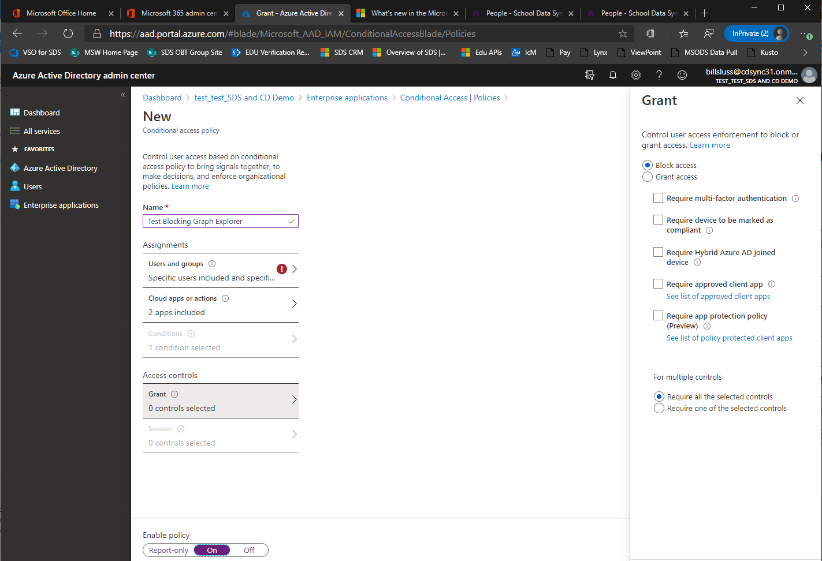The height and width of the screenshot is (561, 822).
Task: Go to Dashboard breadcrumb
Action: coord(162,98)
